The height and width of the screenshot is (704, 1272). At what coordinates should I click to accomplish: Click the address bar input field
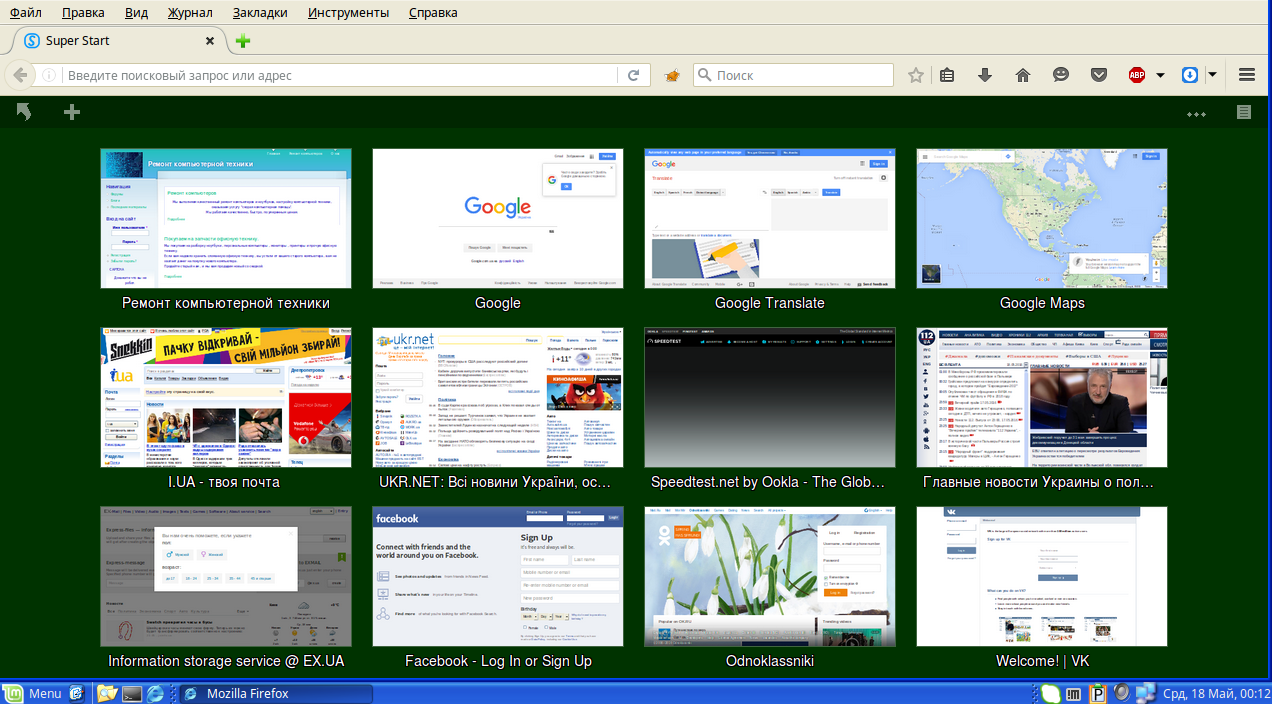340,75
